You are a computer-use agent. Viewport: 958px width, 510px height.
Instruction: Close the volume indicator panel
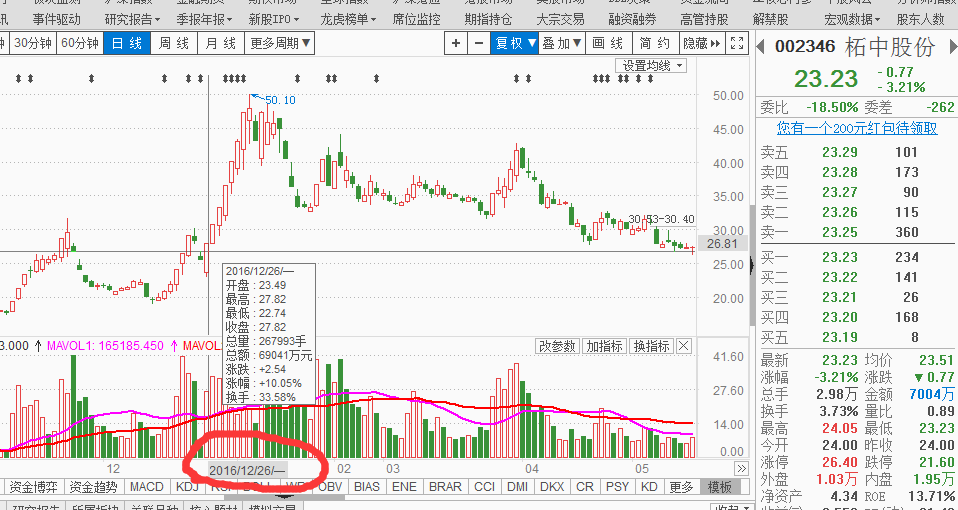click(684, 346)
